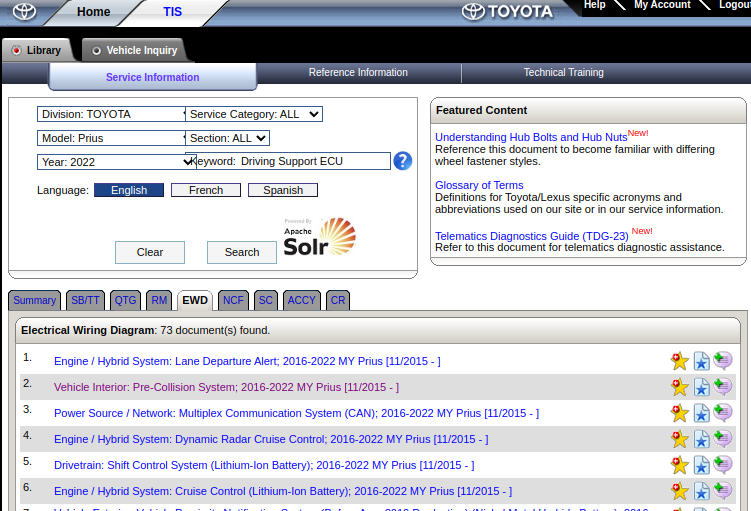Open the RM results tab
Viewport: 751px width, 511px height.
click(159, 300)
